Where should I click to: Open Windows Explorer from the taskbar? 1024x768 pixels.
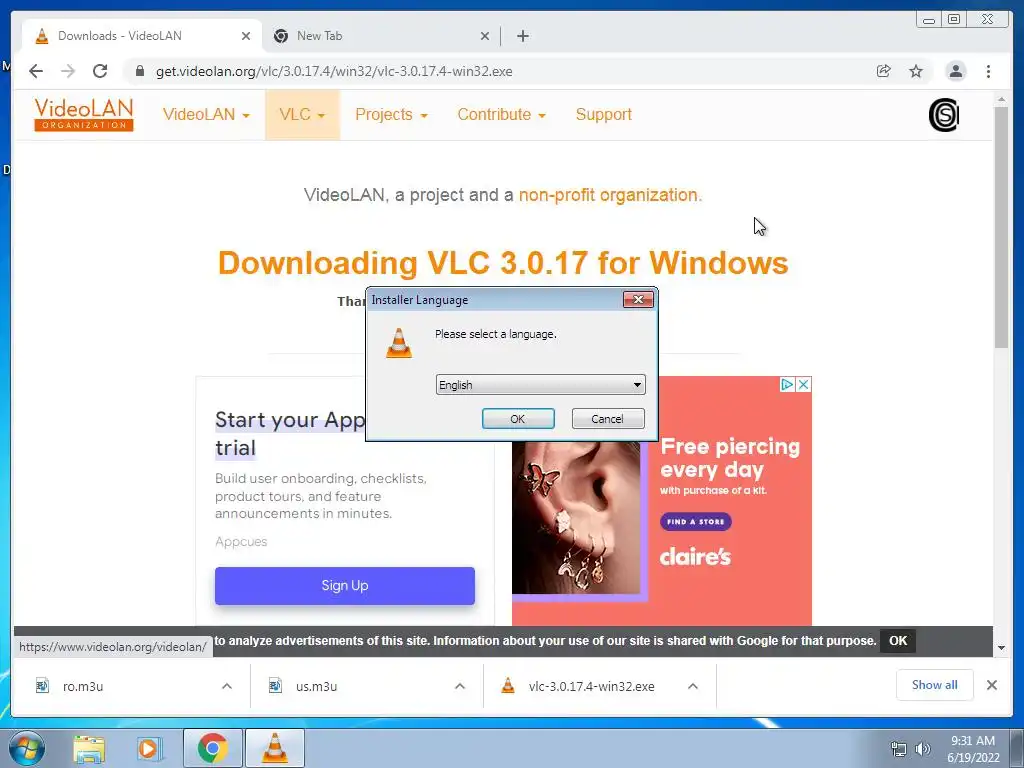pos(89,749)
